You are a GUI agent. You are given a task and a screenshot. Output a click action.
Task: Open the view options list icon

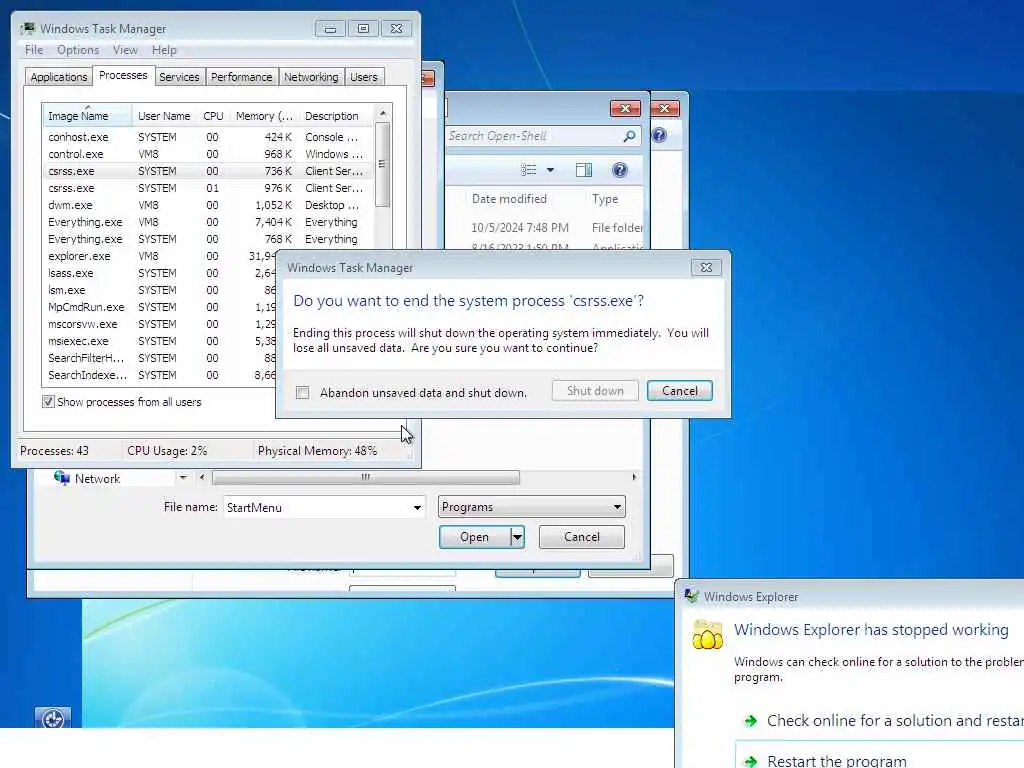(x=528, y=170)
